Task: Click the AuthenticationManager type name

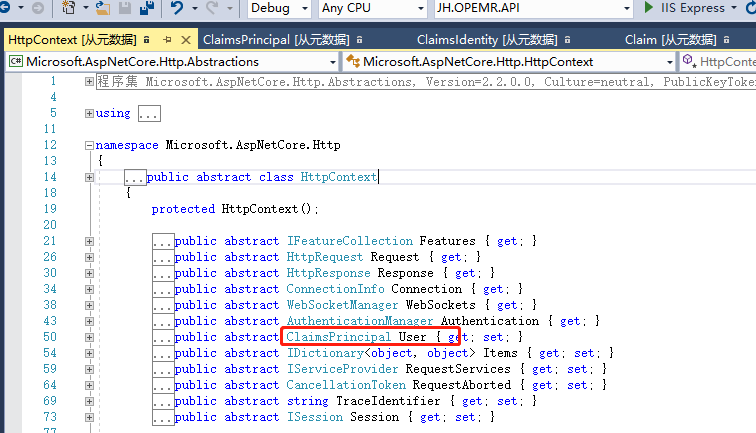Action: click(x=360, y=321)
